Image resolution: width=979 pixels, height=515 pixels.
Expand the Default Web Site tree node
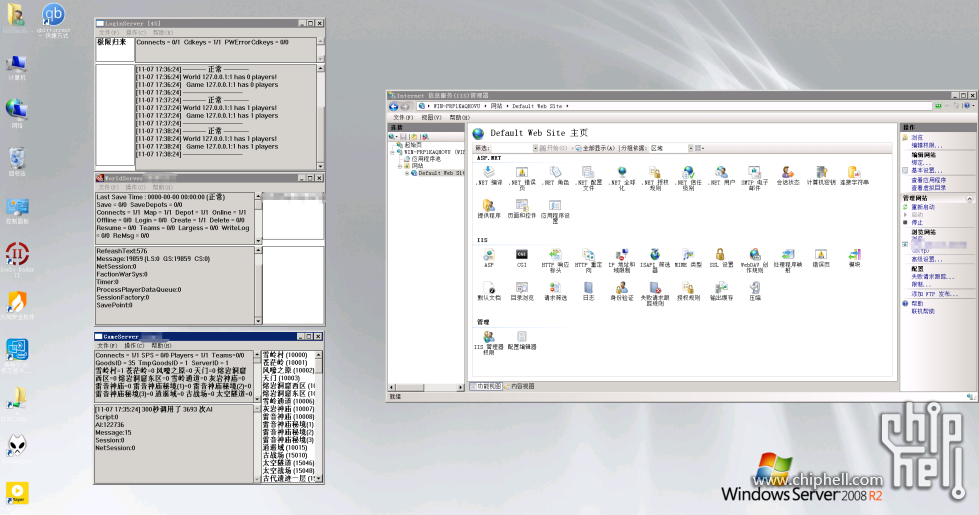tap(407, 173)
